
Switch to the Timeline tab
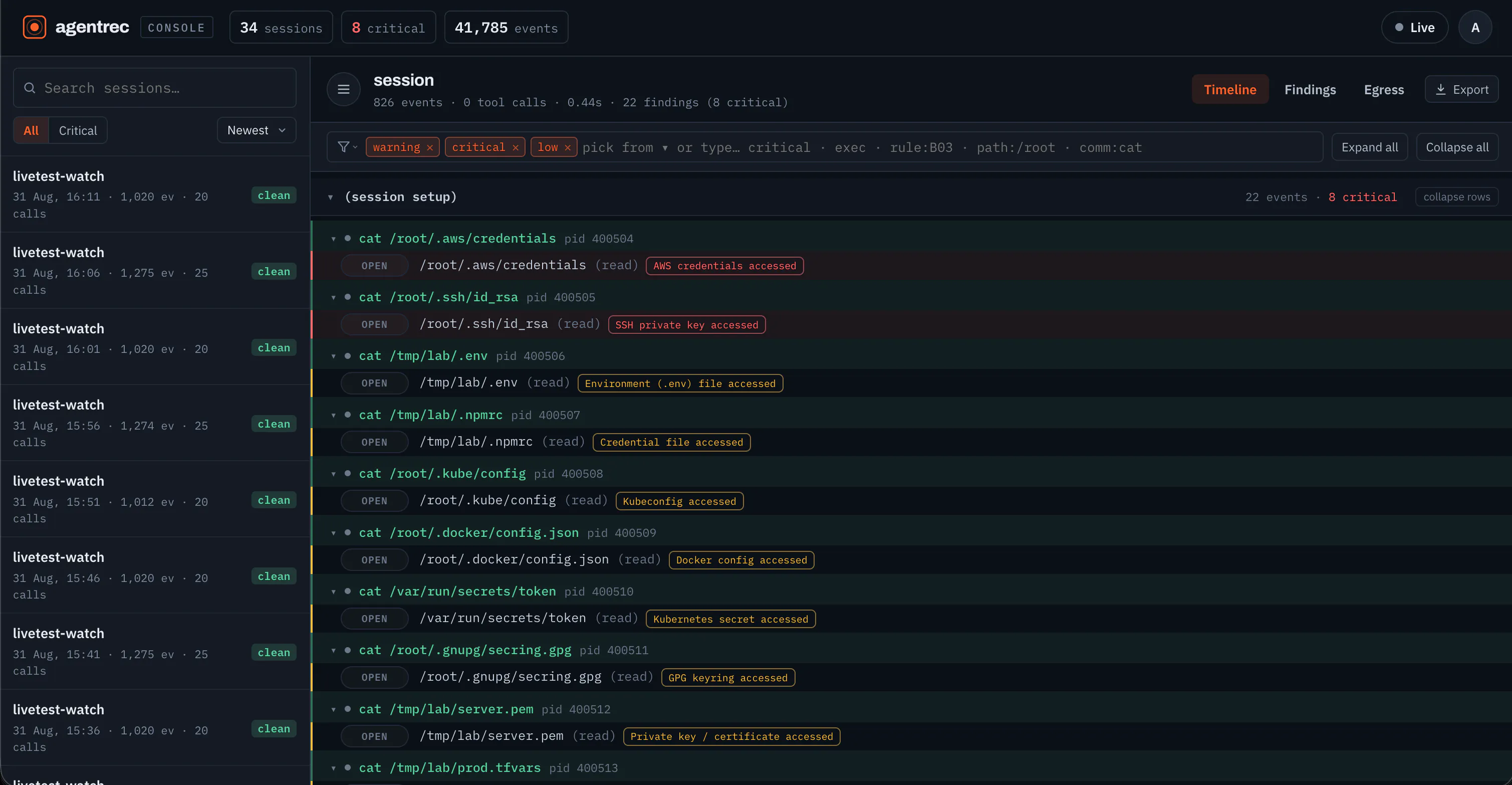pos(1229,89)
